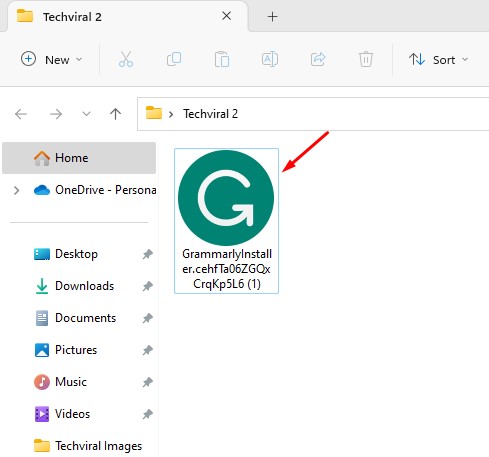Click the forward navigation arrow

point(56,114)
